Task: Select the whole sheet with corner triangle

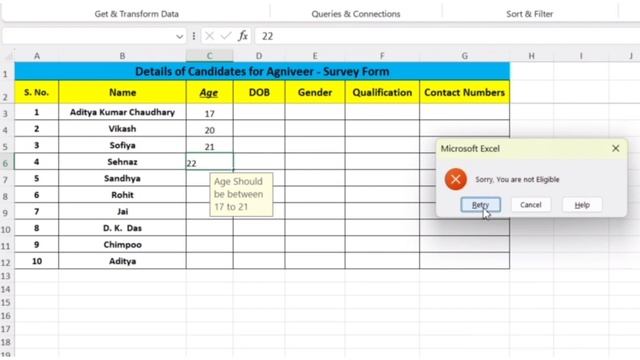Action: click(8, 56)
